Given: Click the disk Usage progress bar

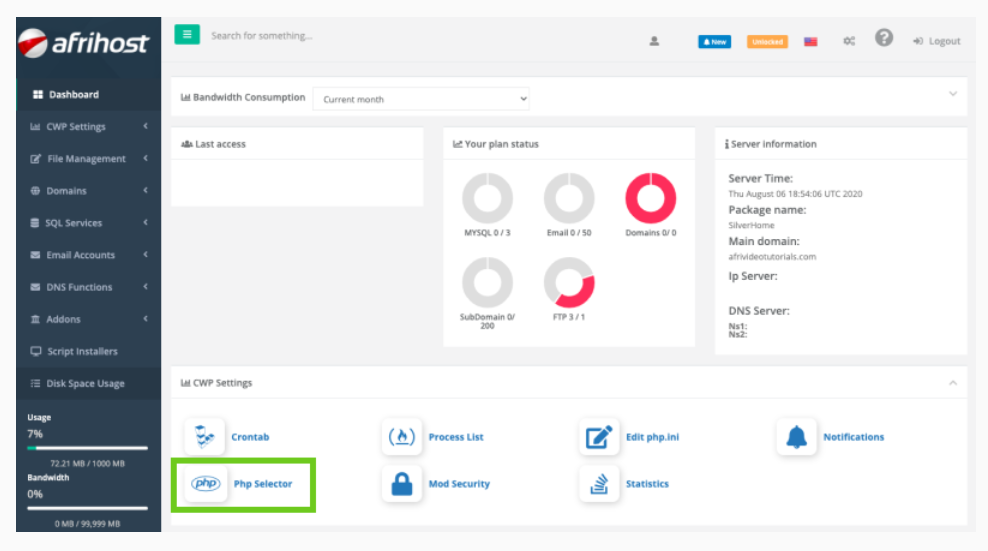Looking at the screenshot, I should click(x=87, y=448).
